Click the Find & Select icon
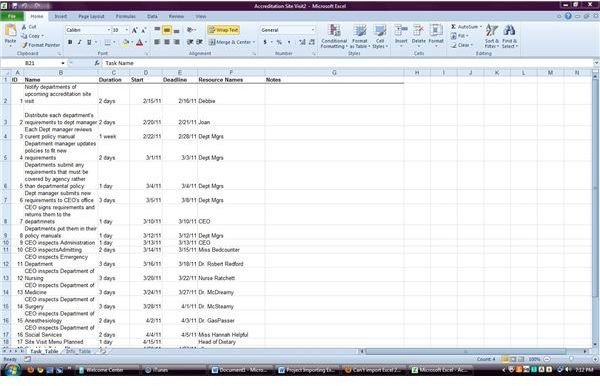Viewport: 600px width, 386px height. [509, 36]
